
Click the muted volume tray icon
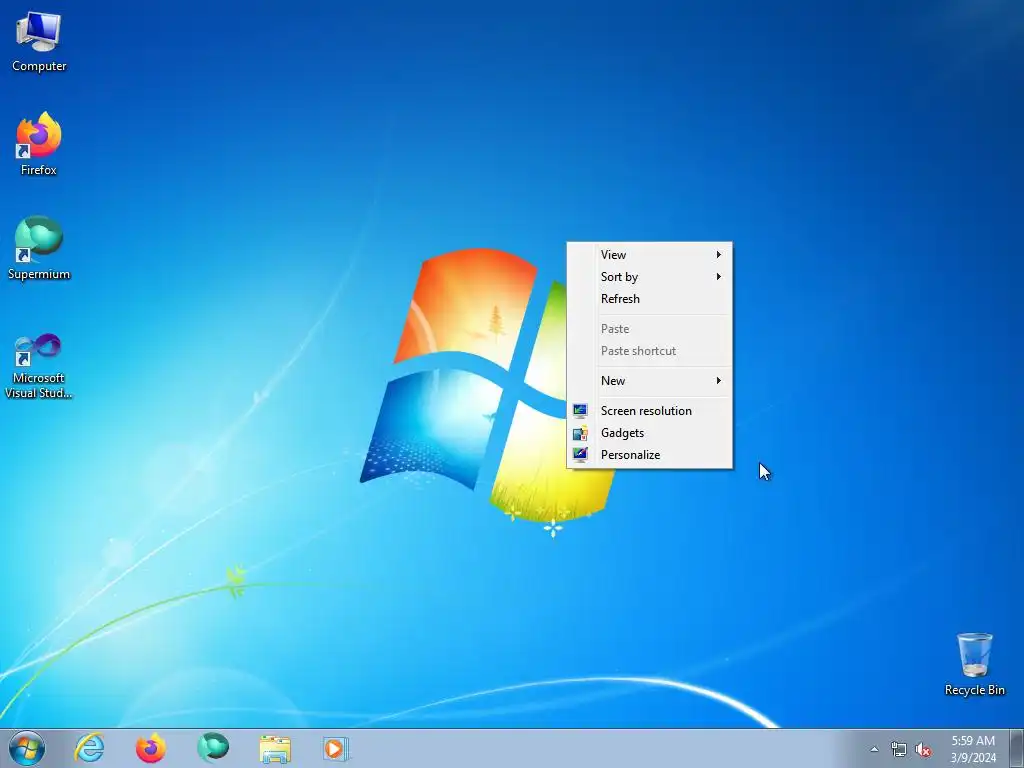click(923, 749)
